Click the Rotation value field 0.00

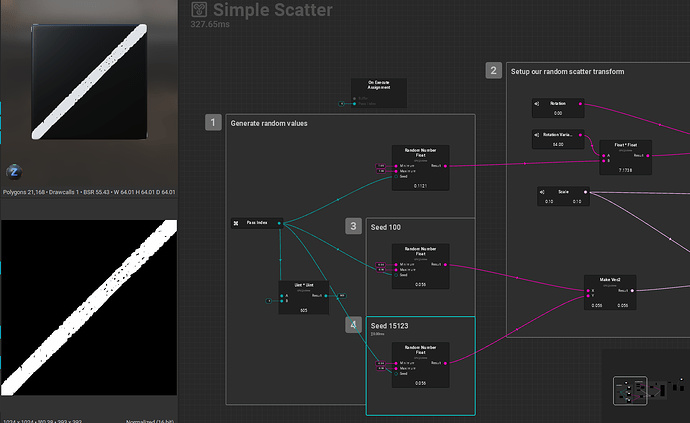pyautogui.click(x=558, y=113)
